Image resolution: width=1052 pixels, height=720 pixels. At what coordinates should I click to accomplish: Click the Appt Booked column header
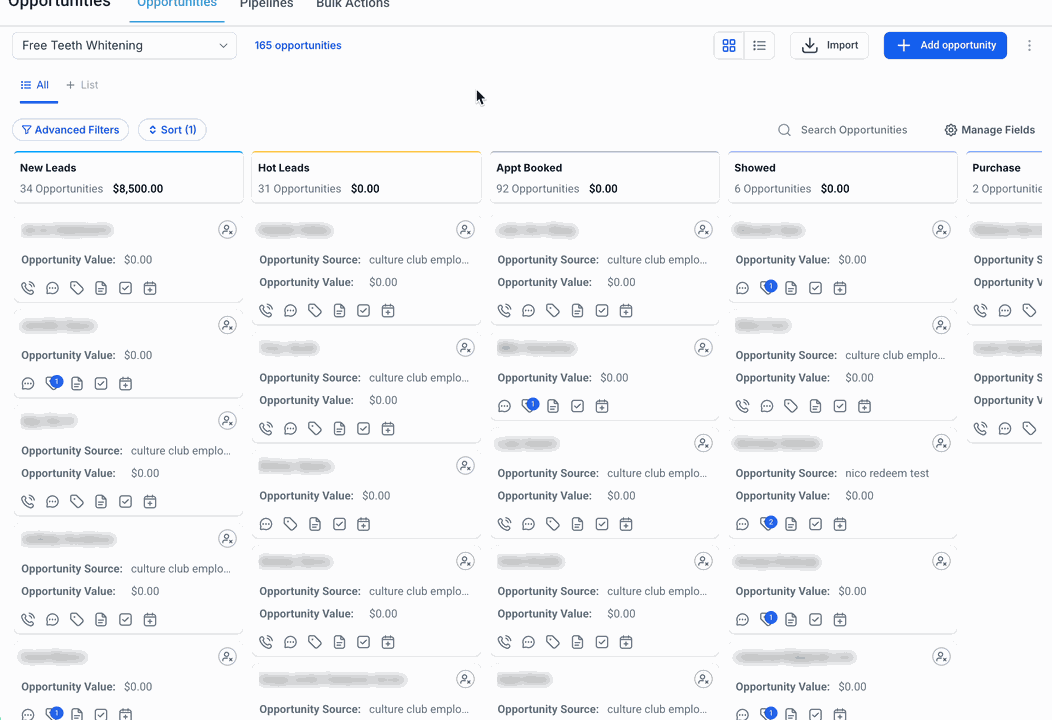coord(604,178)
